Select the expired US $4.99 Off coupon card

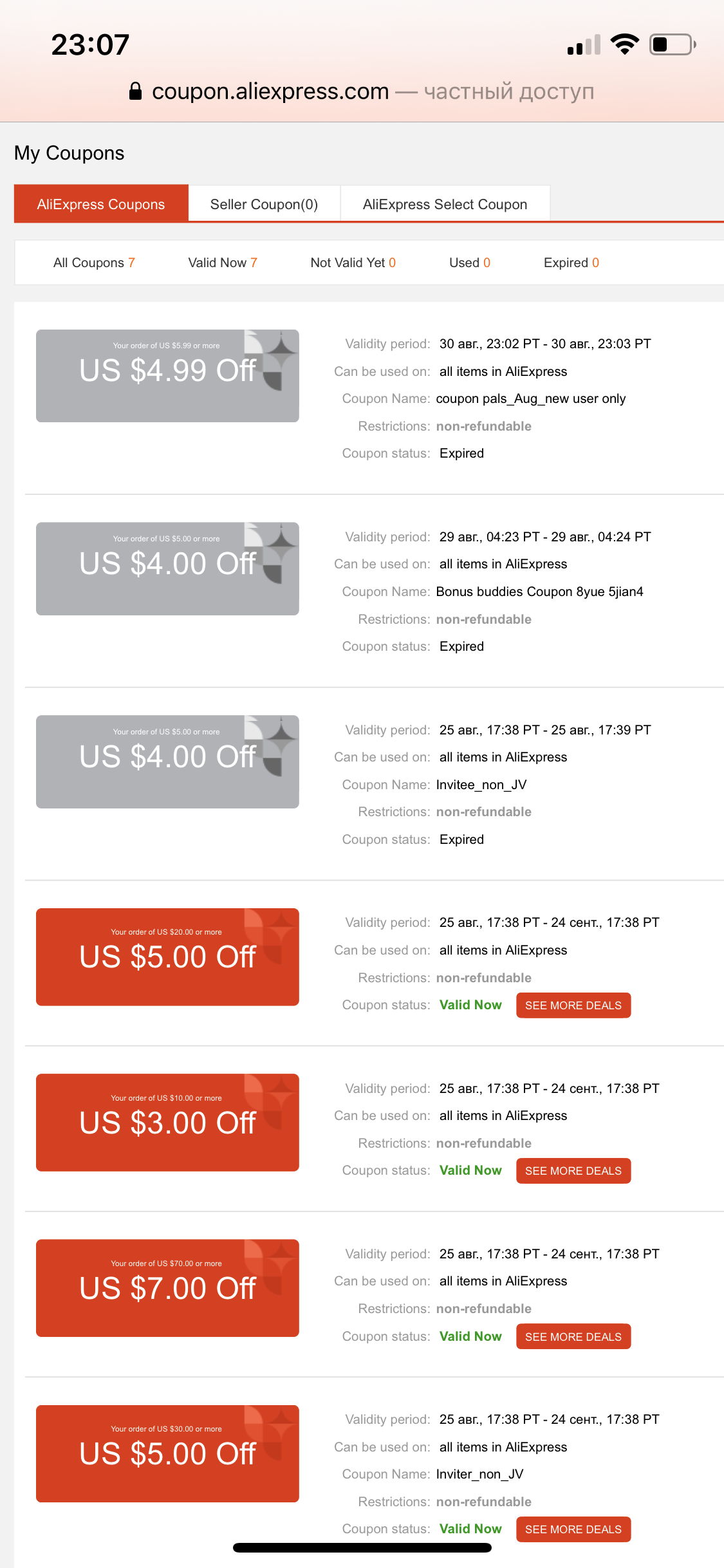[x=167, y=376]
